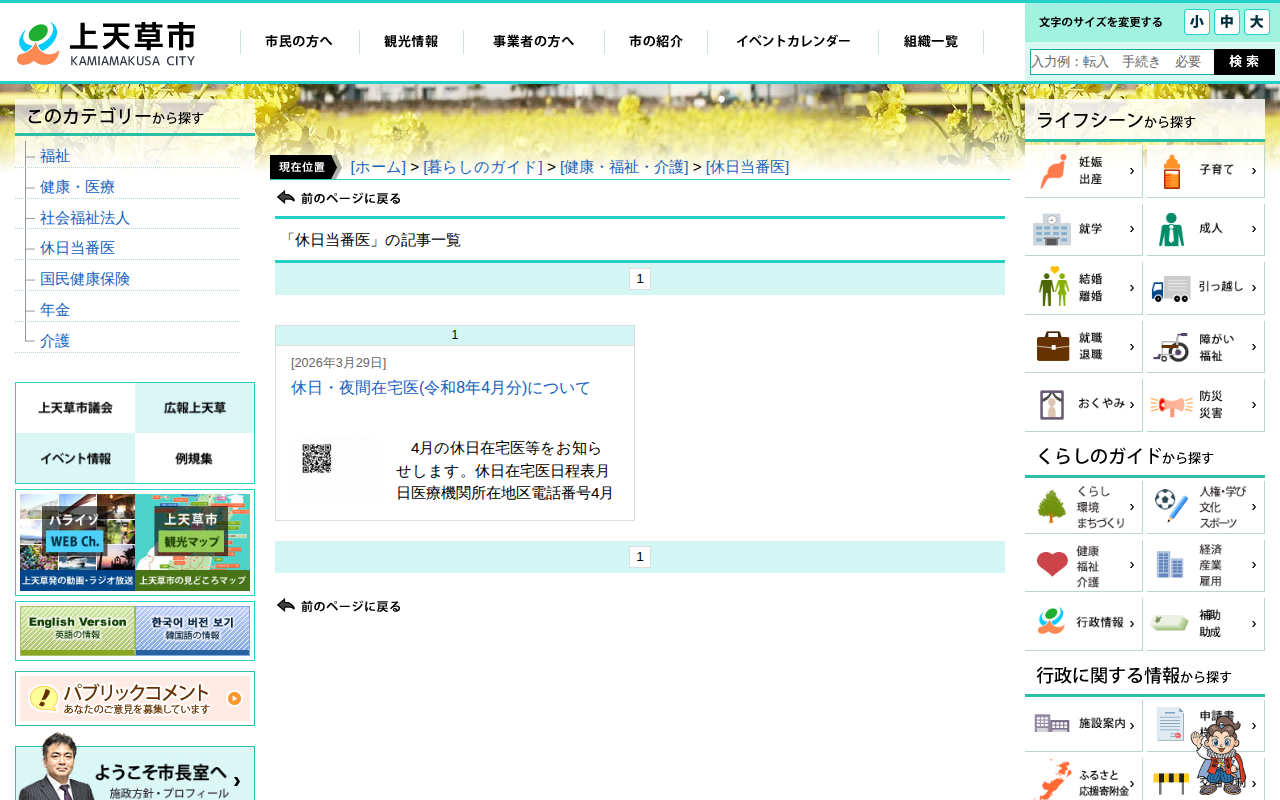The height and width of the screenshot is (800, 1280).
Task: Open the 観光情報 menu item
Action: tap(411, 42)
